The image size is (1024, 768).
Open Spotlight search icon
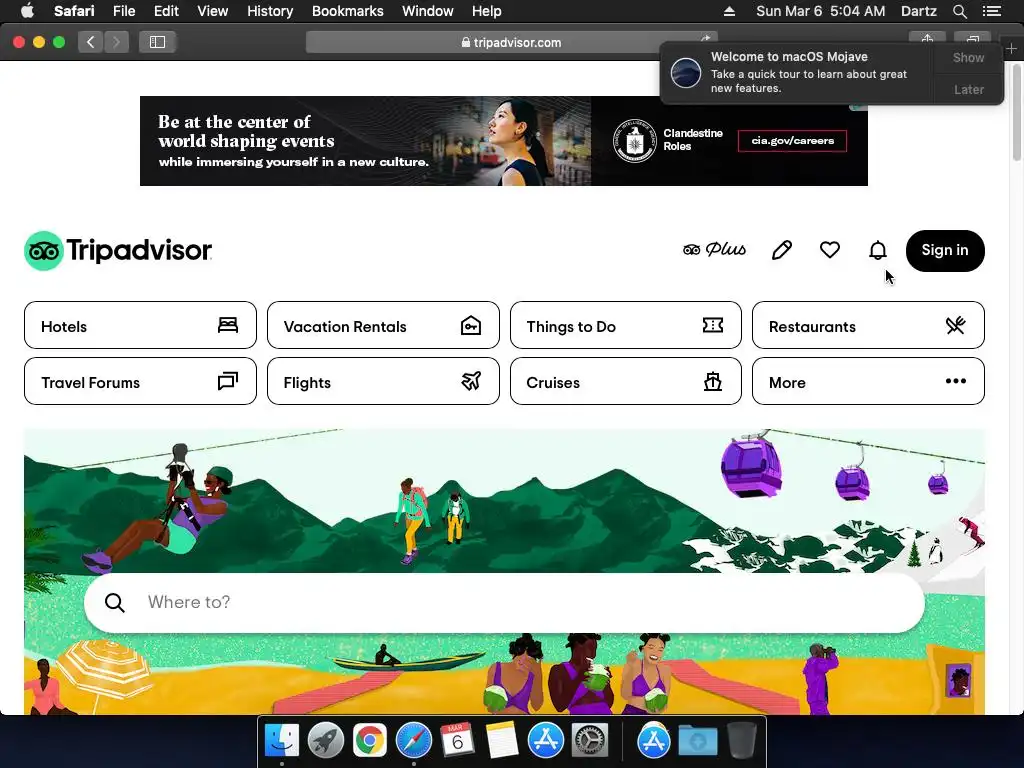point(959,11)
